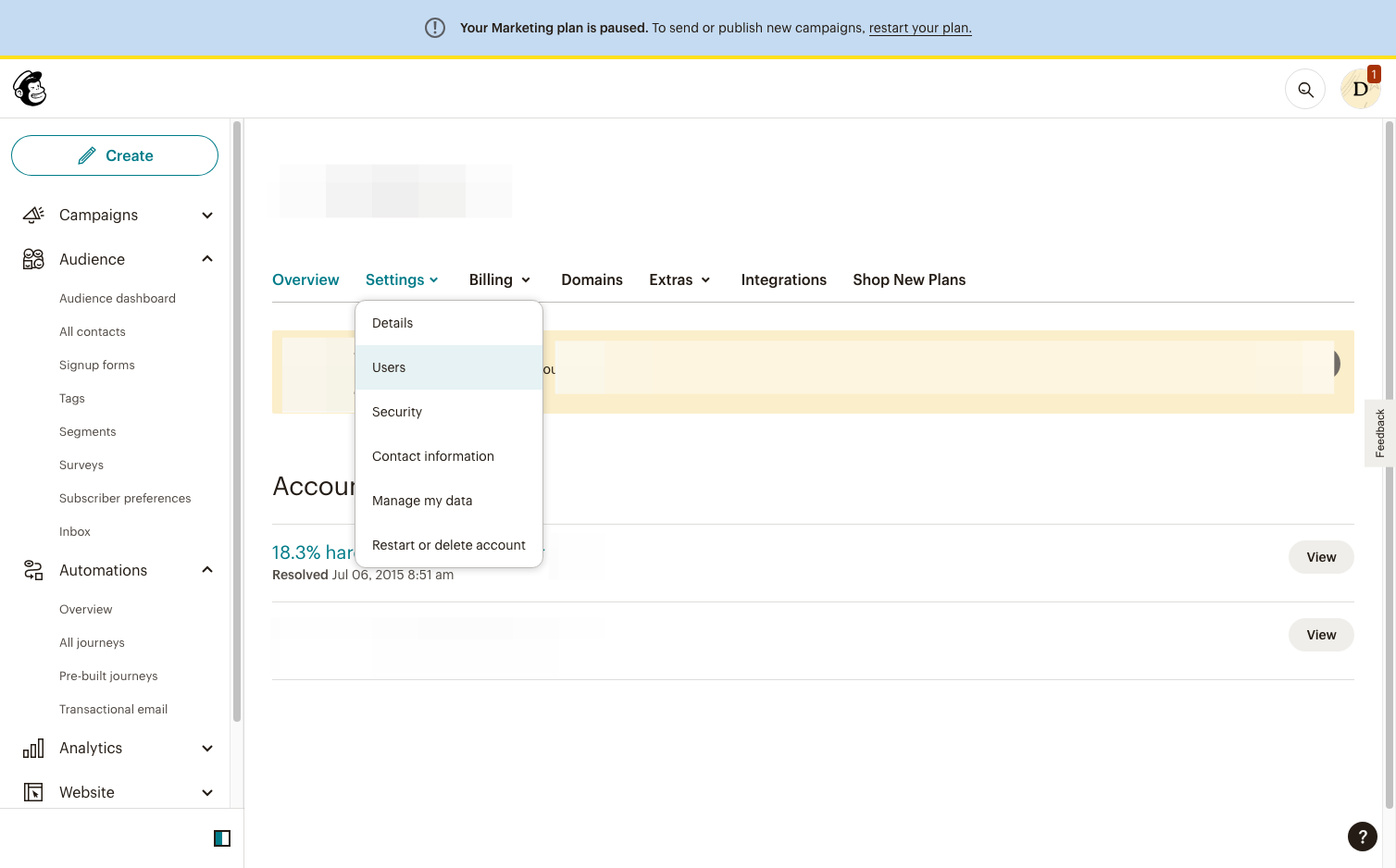Screen dimensions: 1396x868
Task: Click the Automations journey icon
Action: [33, 570]
